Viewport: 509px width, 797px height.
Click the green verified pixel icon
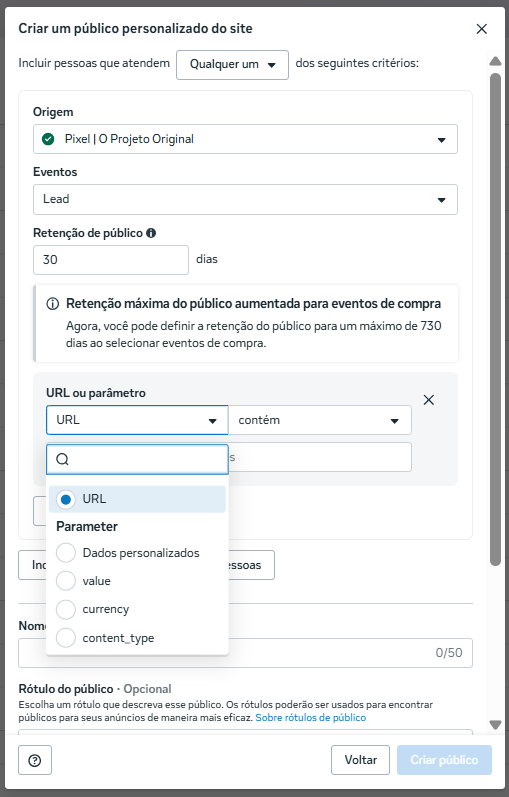tap(48, 139)
